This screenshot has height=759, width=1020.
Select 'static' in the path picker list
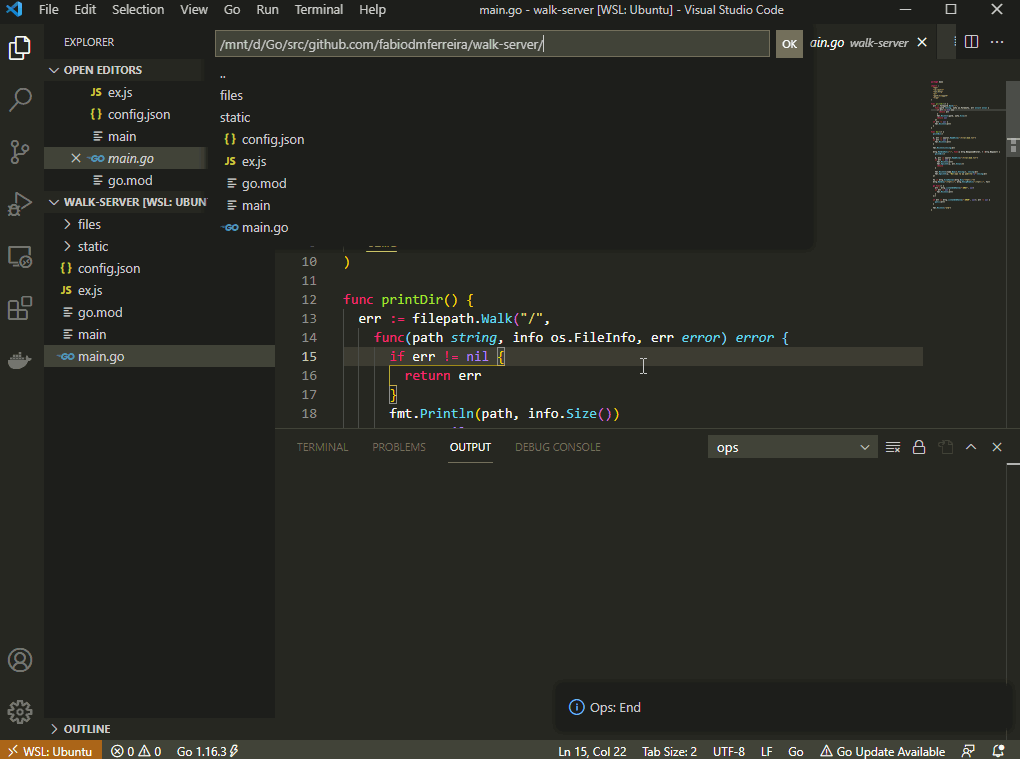coord(513,118)
